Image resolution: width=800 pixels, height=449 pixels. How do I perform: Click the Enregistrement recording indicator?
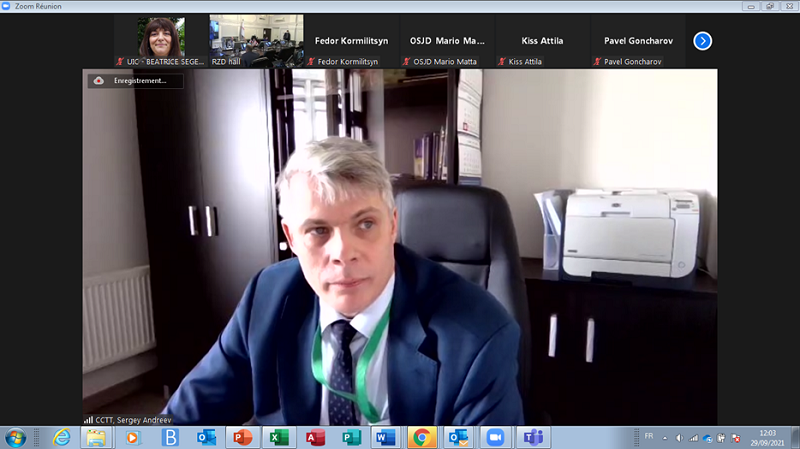pos(135,81)
